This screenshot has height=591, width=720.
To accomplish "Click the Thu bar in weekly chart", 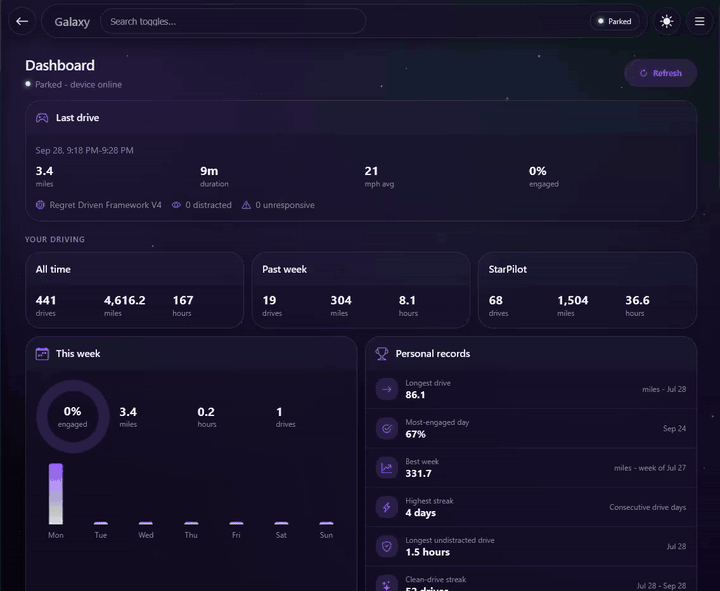I will (x=191, y=523).
